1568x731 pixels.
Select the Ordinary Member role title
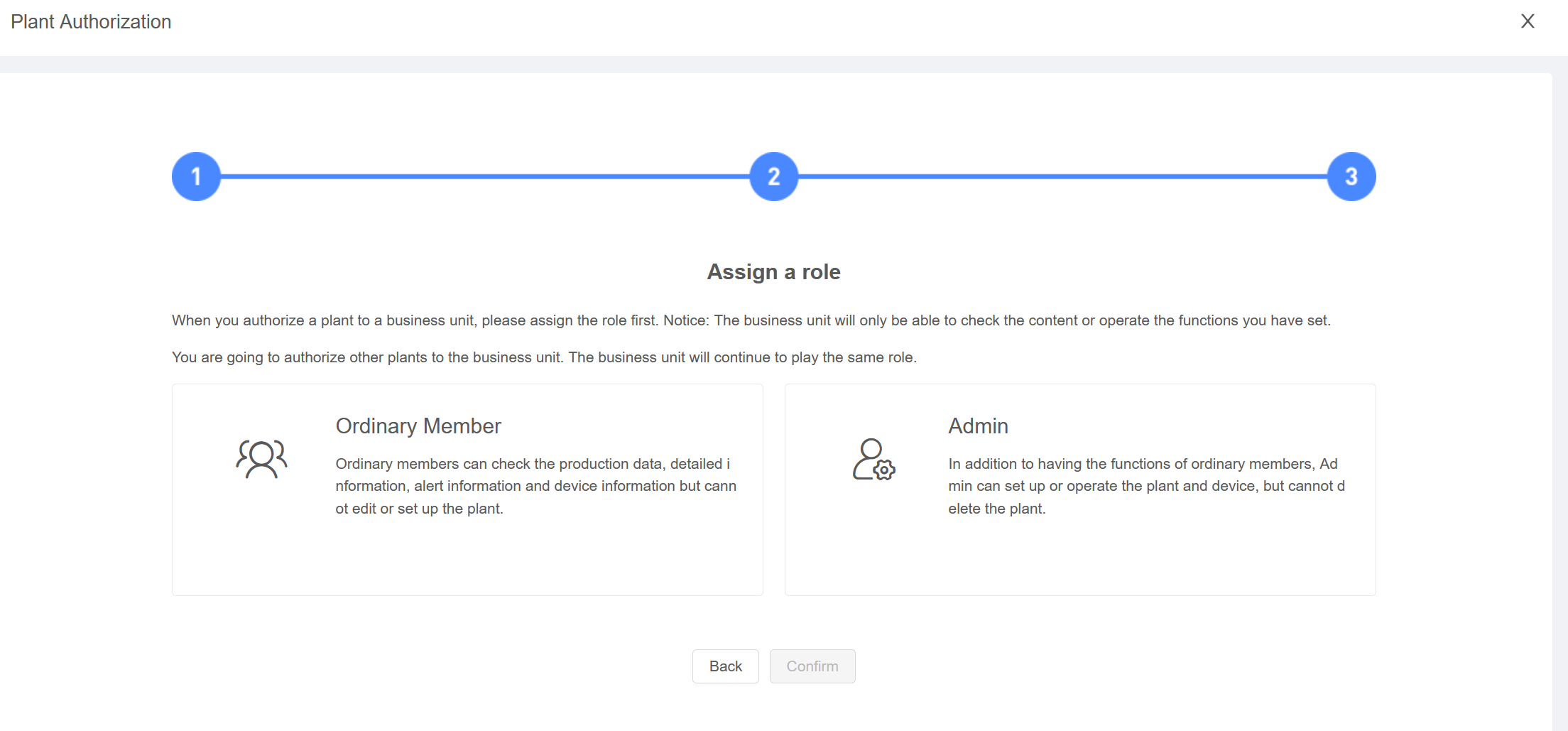[418, 426]
